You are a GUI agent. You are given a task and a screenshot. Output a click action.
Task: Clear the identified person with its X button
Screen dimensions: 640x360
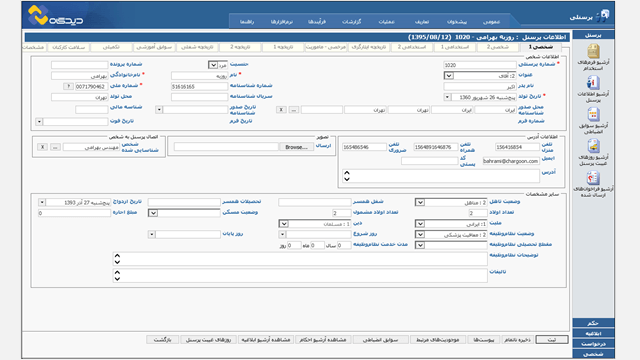(42, 147)
